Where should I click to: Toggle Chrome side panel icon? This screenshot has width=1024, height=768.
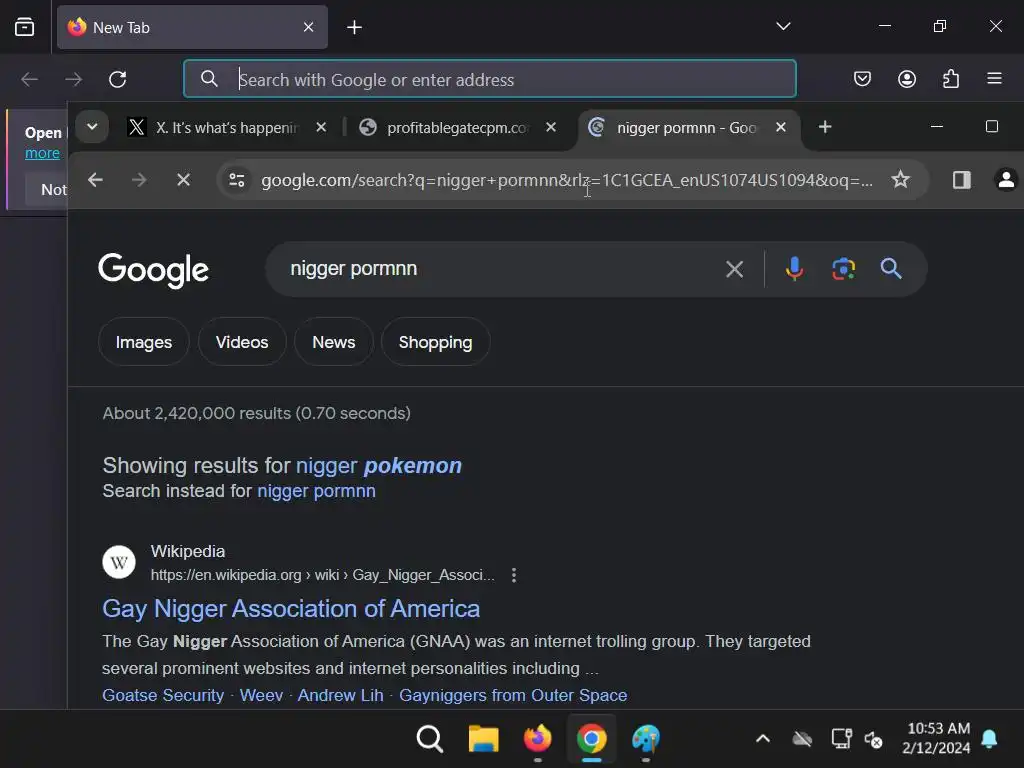pos(961,180)
